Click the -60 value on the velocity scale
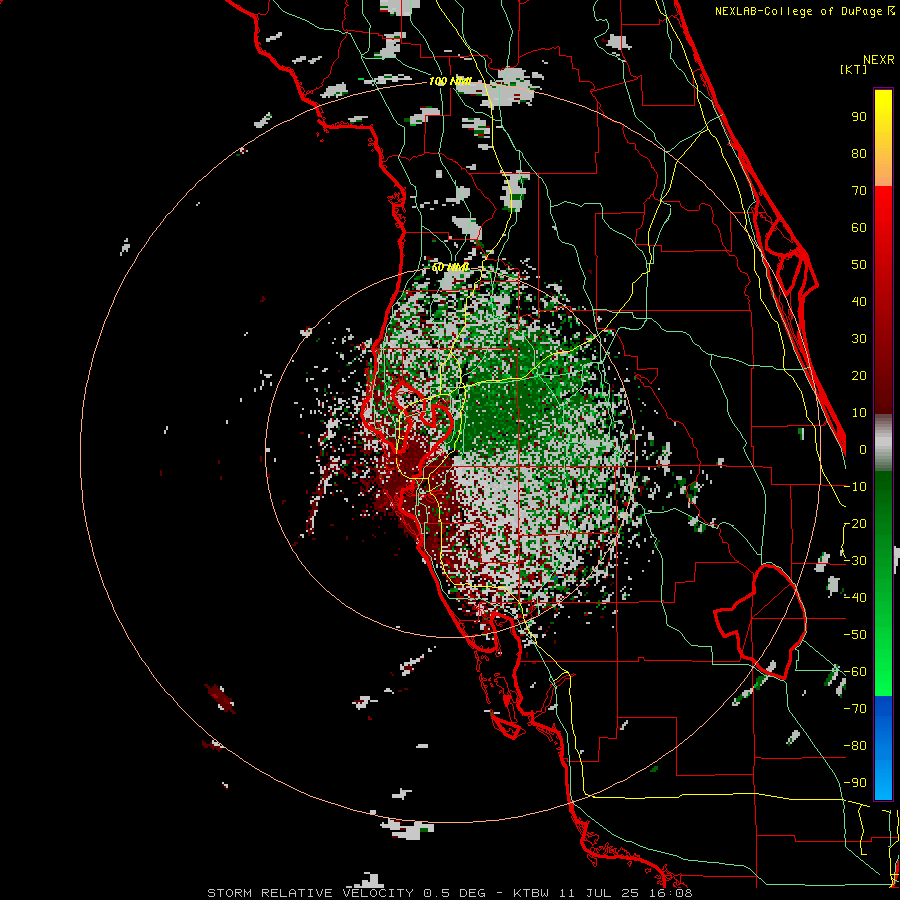The height and width of the screenshot is (900, 900). tap(855, 672)
